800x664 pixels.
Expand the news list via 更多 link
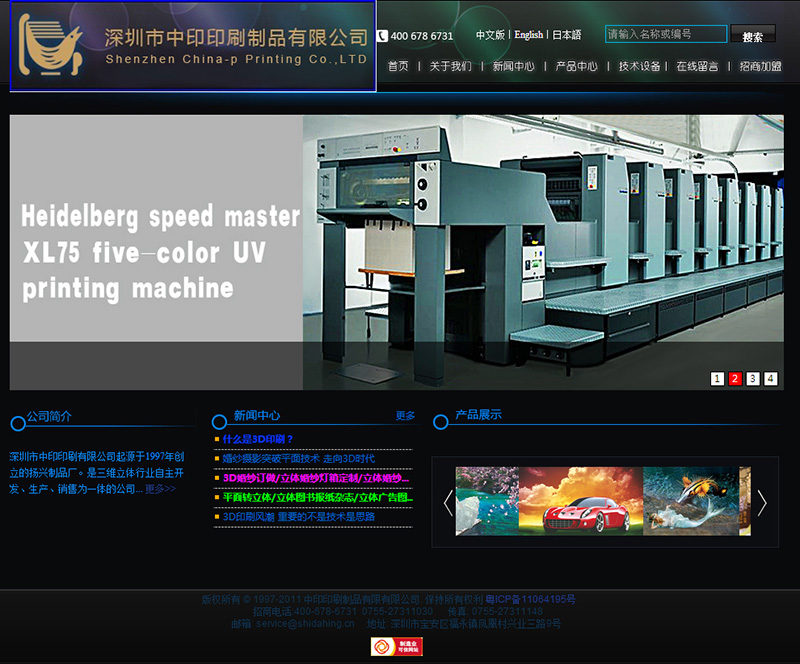tap(405, 416)
